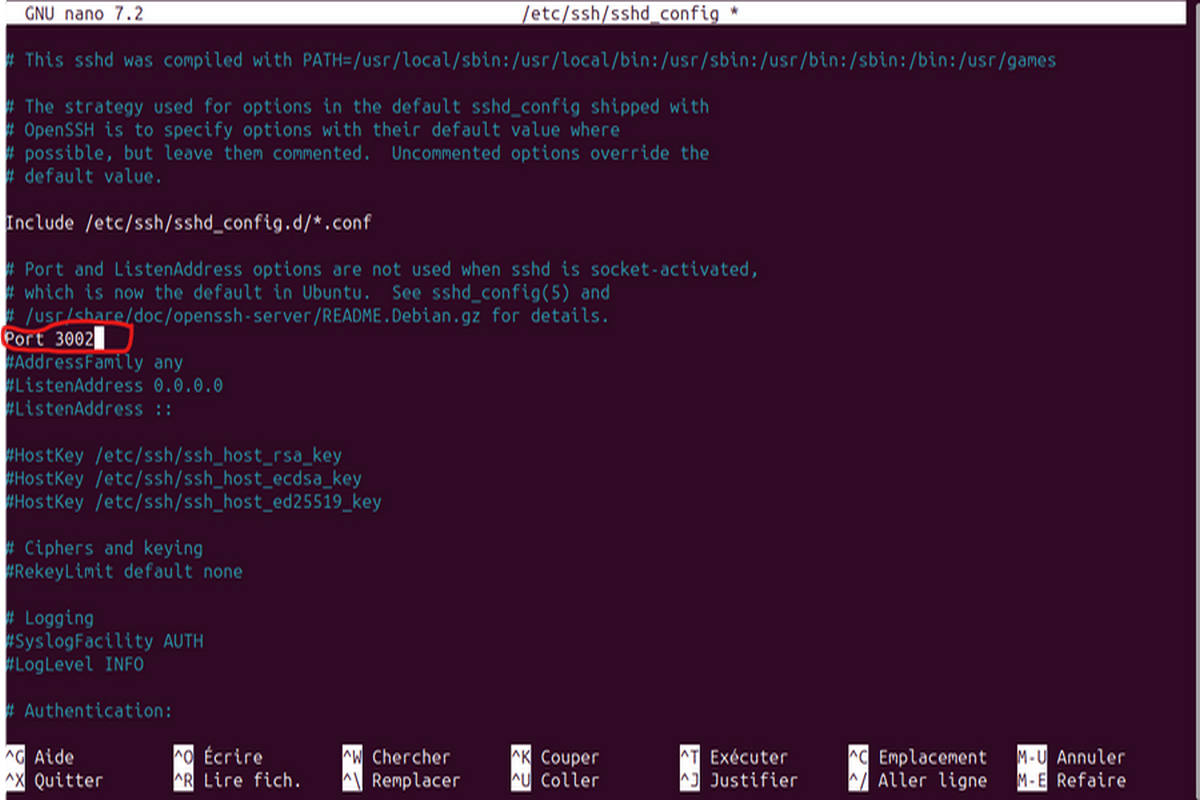Screen dimensions: 1200x800
Task: Place cursor on the Port 3002 line
Action: point(50,340)
